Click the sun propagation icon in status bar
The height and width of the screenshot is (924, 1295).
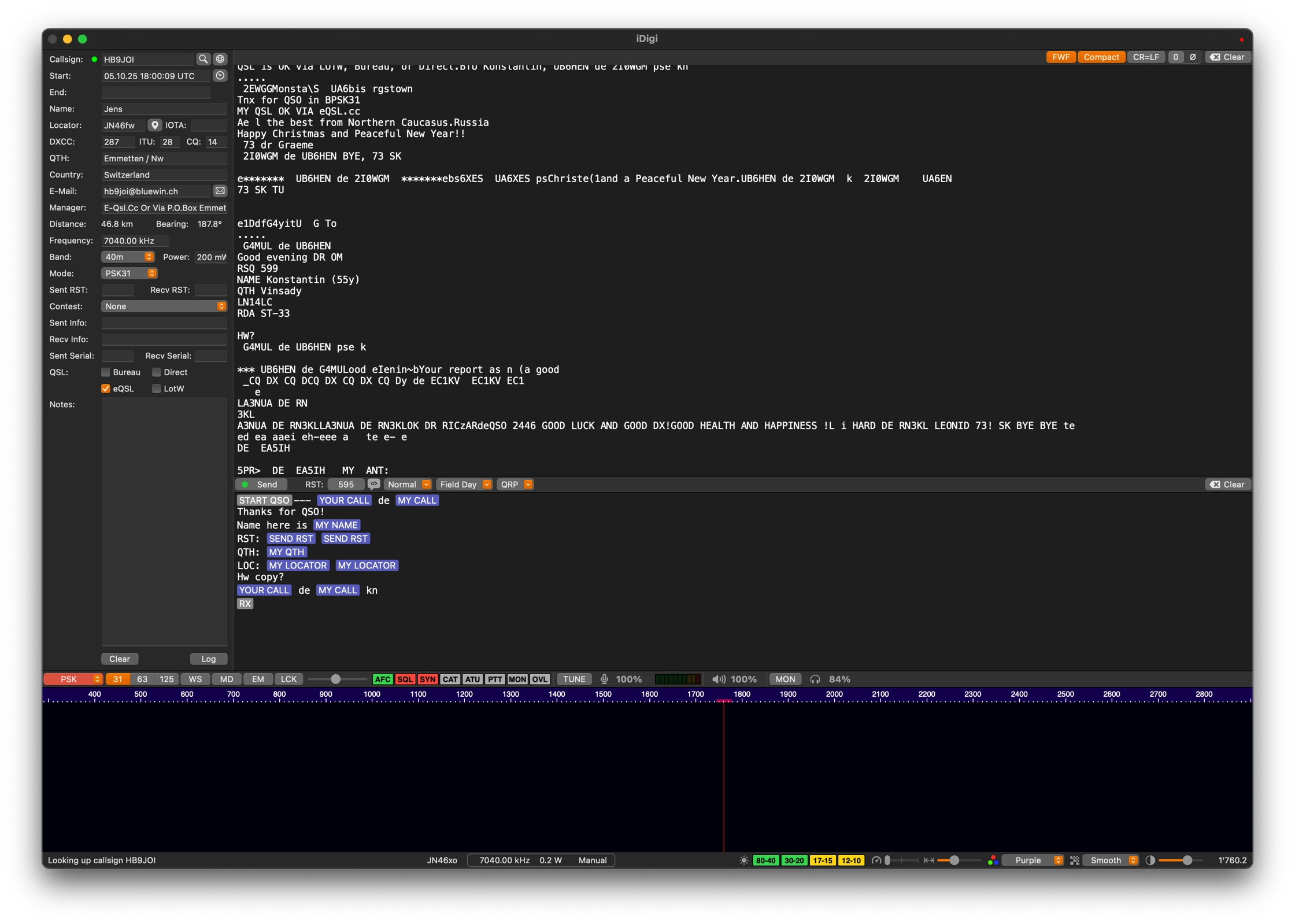(x=744, y=860)
